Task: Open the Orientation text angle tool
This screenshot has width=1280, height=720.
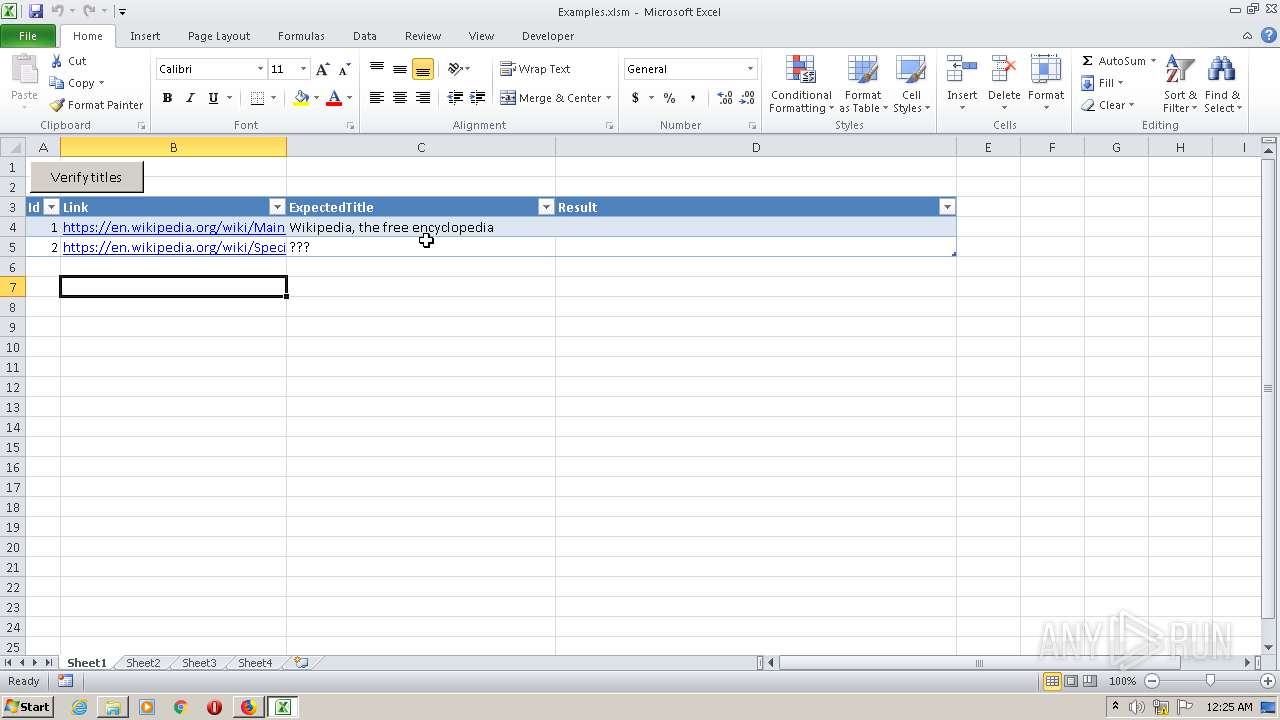Action: click(x=459, y=69)
